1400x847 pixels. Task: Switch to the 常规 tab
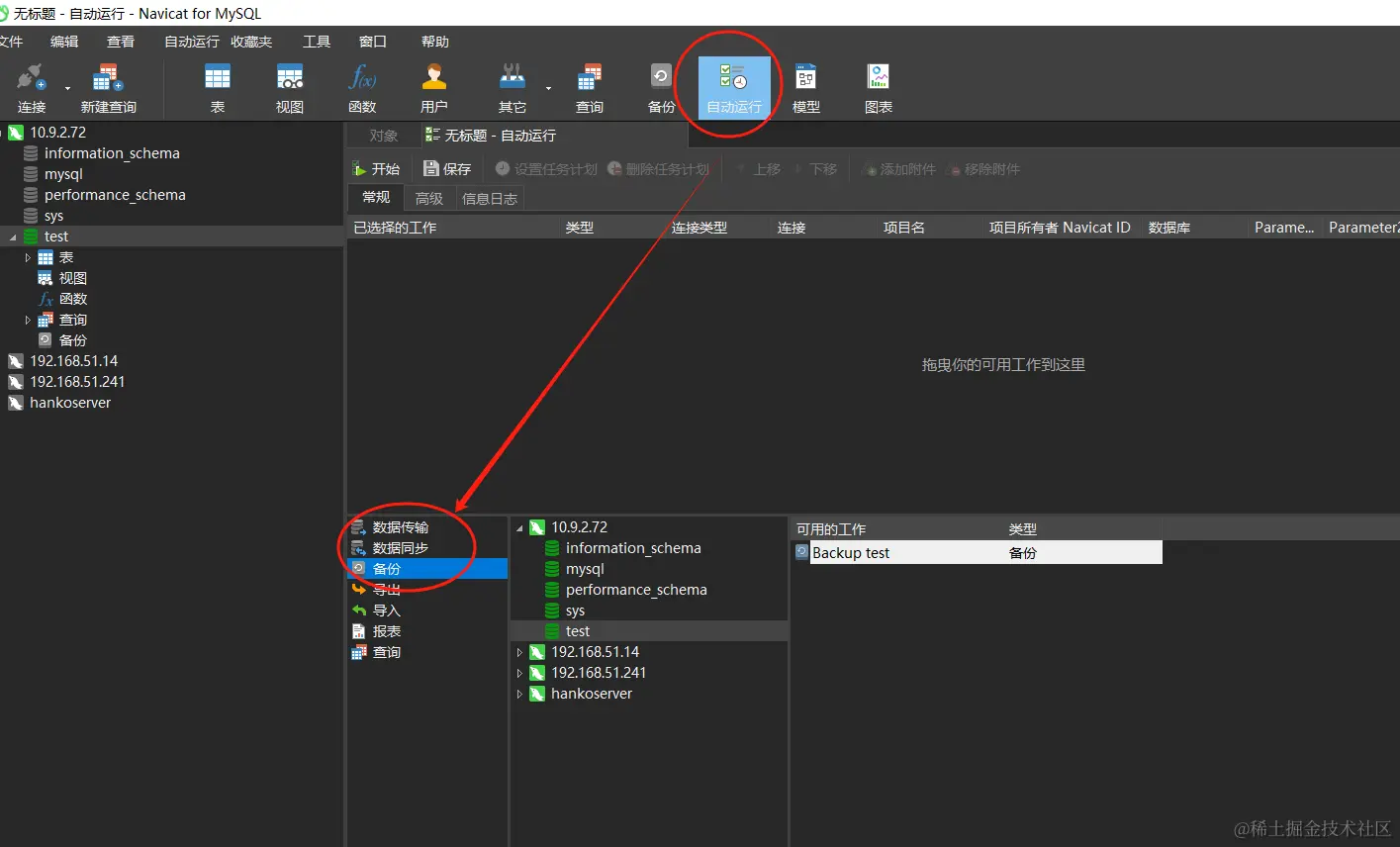[376, 198]
